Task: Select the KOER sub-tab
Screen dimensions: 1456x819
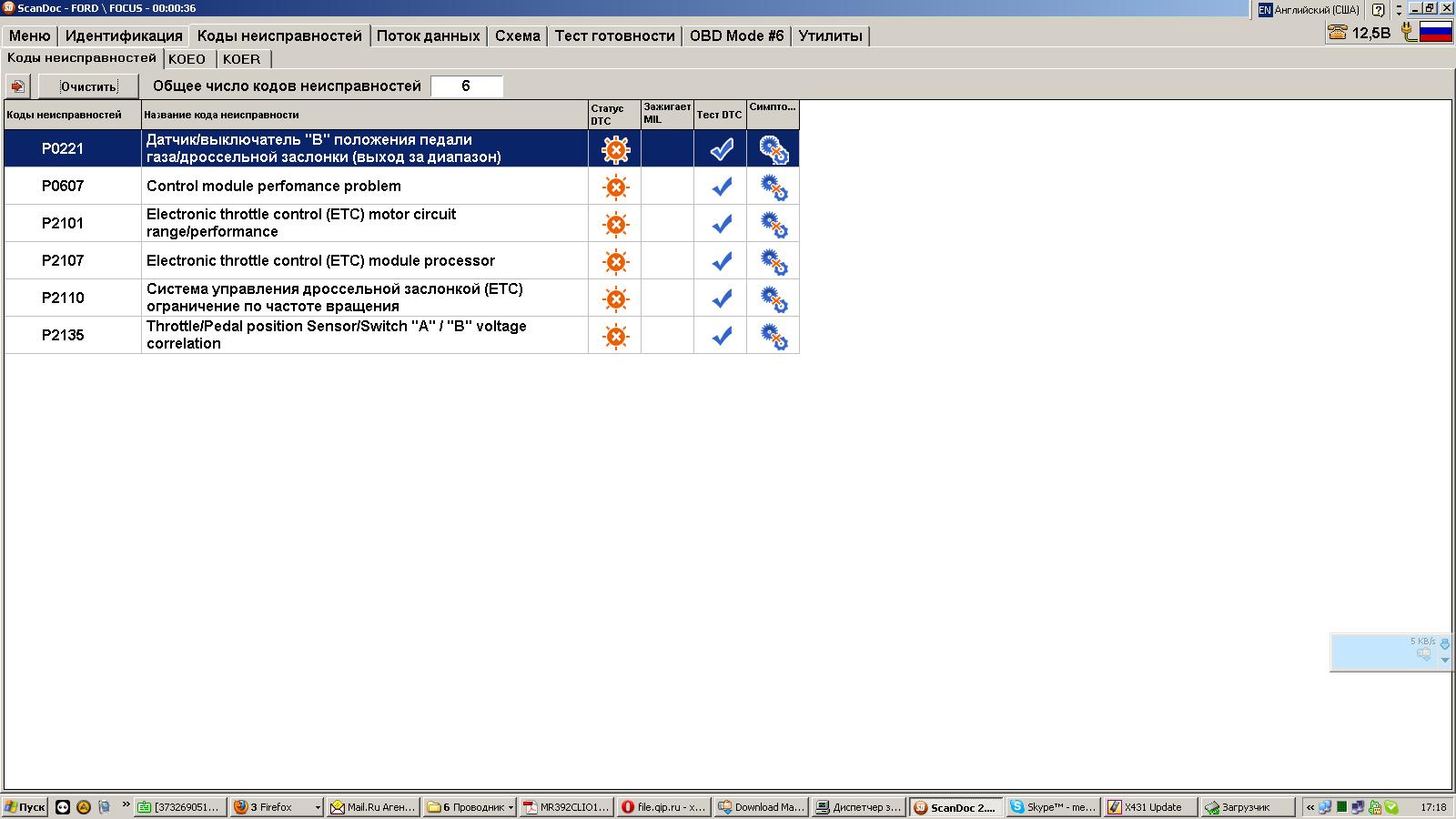Action: [x=242, y=59]
